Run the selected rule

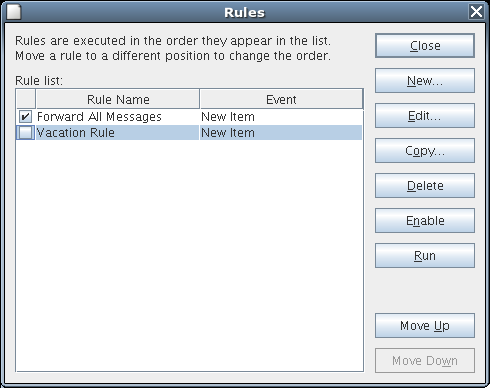425,256
